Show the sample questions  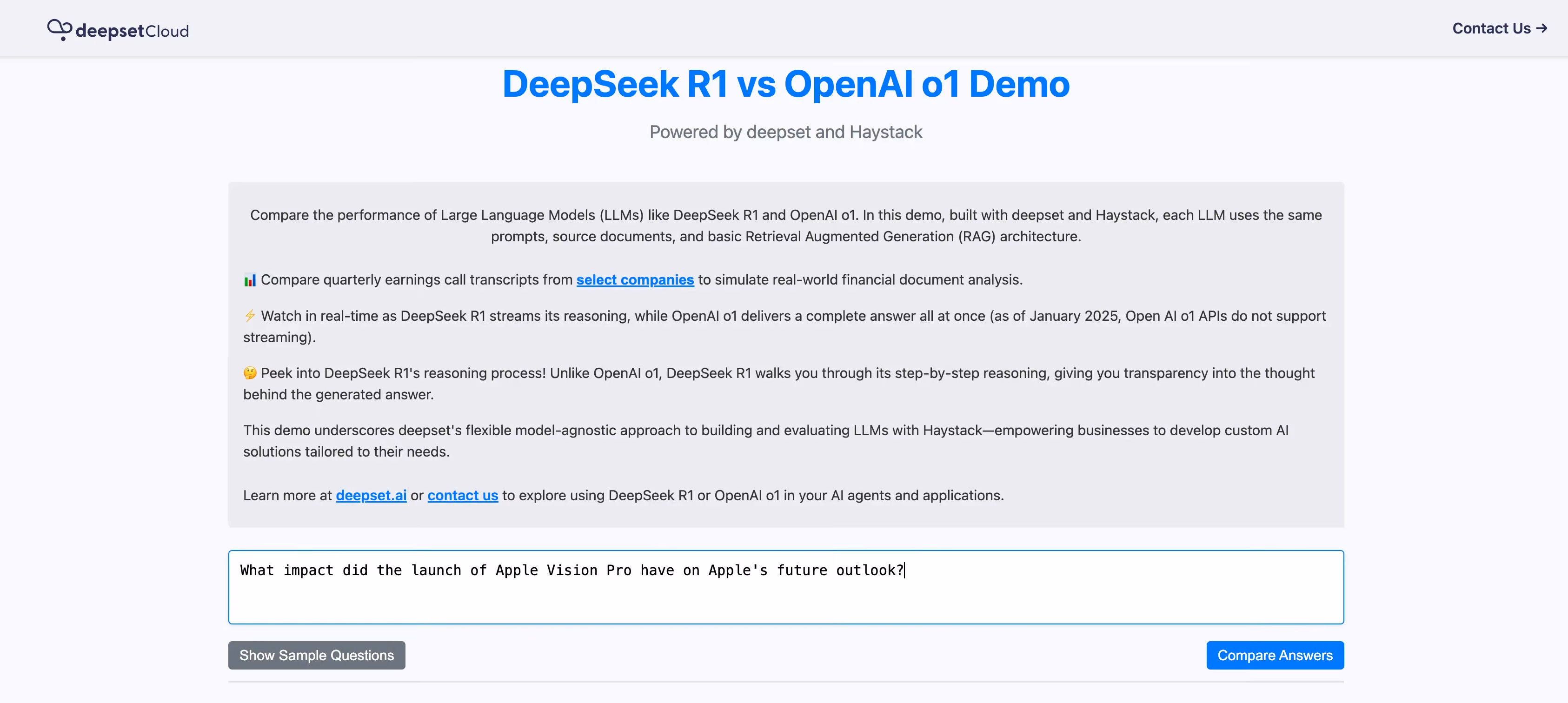(x=317, y=656)
